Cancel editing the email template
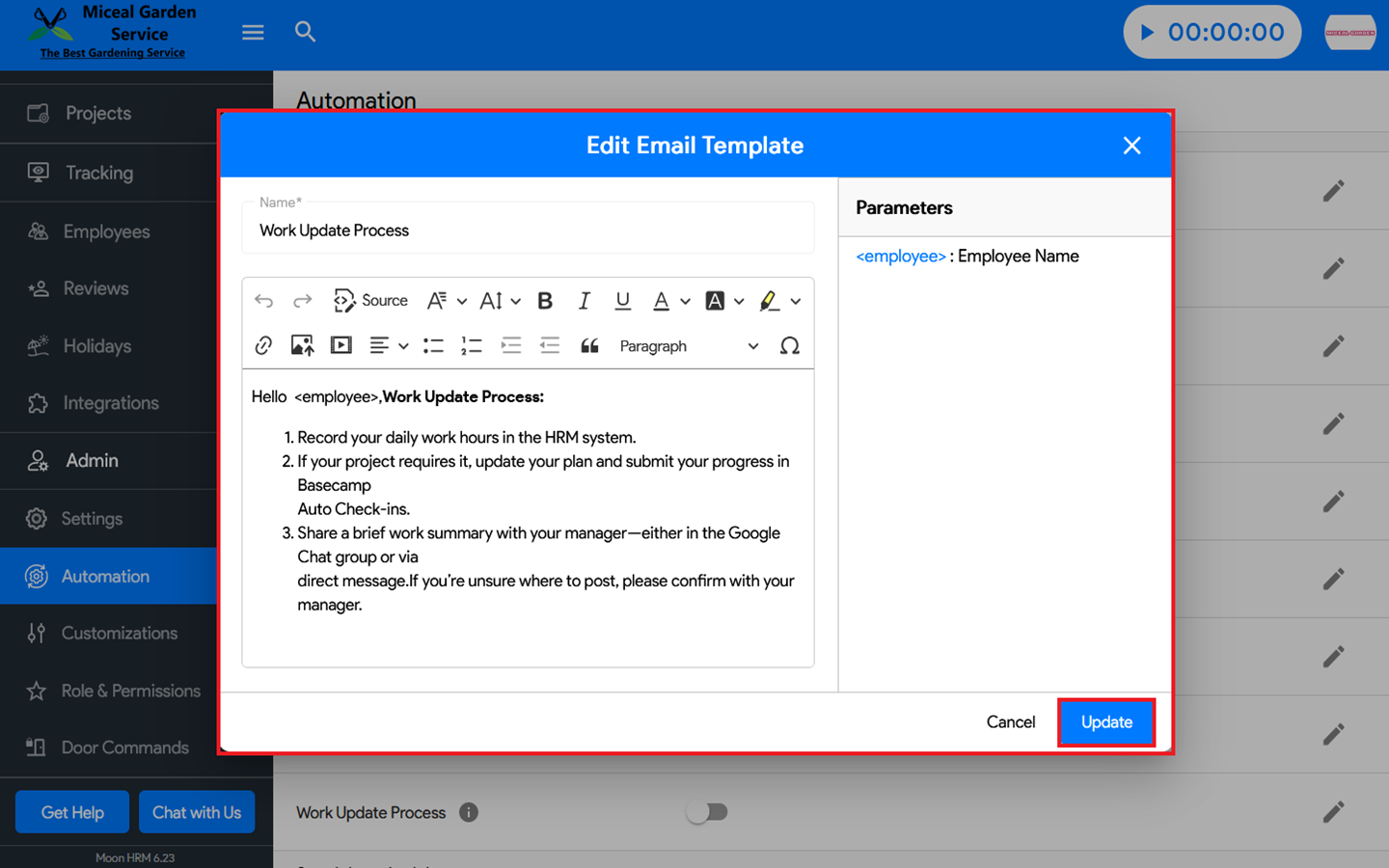 1010,722
